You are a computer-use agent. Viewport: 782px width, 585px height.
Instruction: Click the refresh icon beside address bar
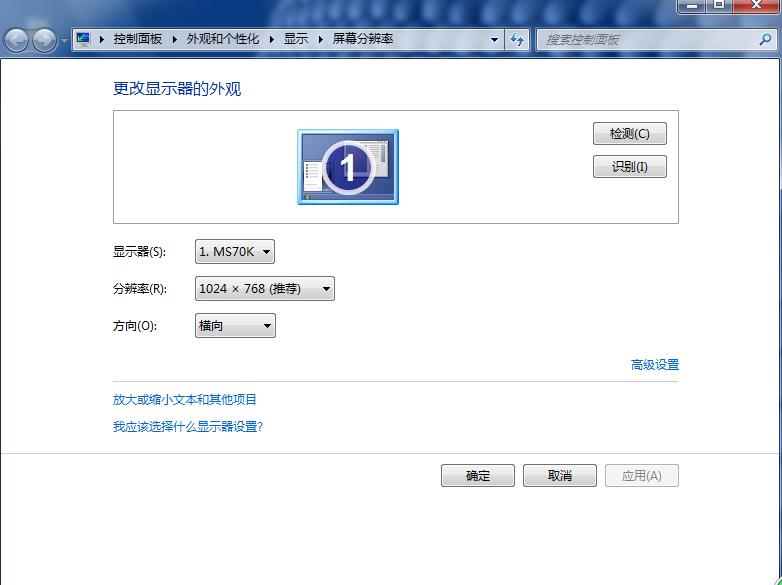(x=517, y=39)
